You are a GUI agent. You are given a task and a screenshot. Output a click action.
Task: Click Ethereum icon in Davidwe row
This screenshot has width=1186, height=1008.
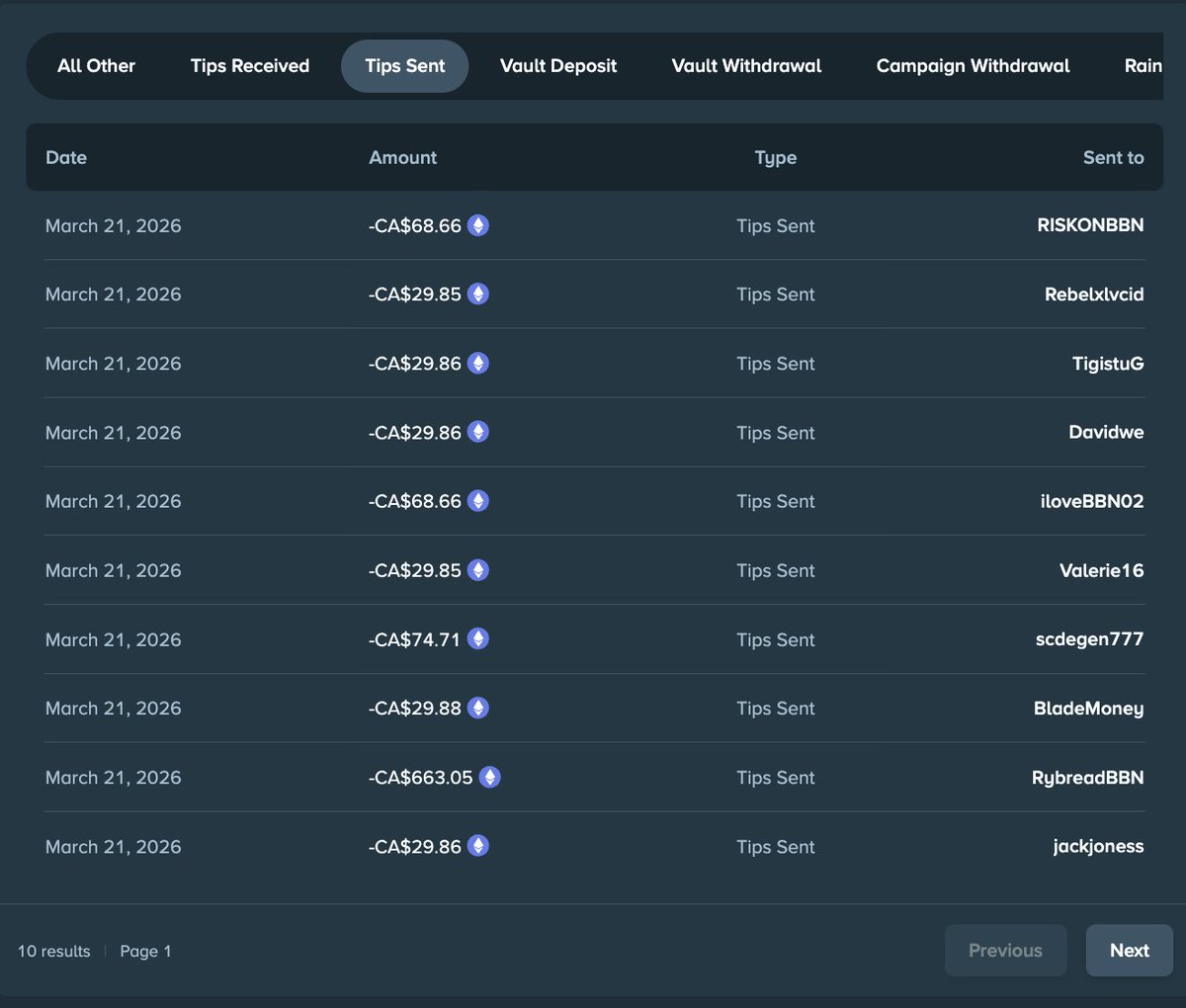[478, 432]
